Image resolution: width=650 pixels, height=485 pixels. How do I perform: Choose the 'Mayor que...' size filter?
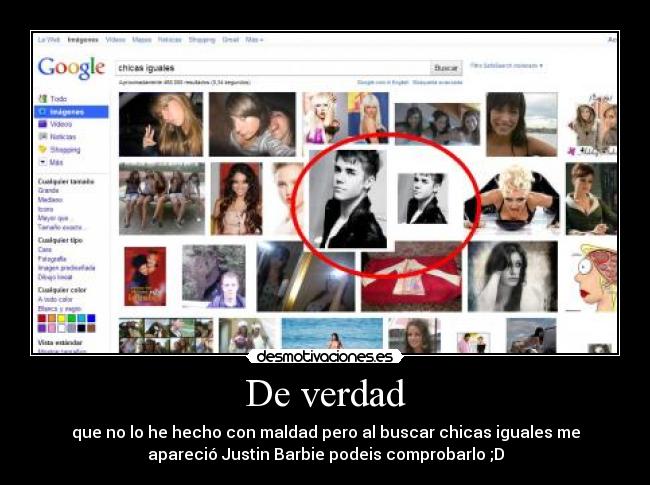tap(54, 218)
